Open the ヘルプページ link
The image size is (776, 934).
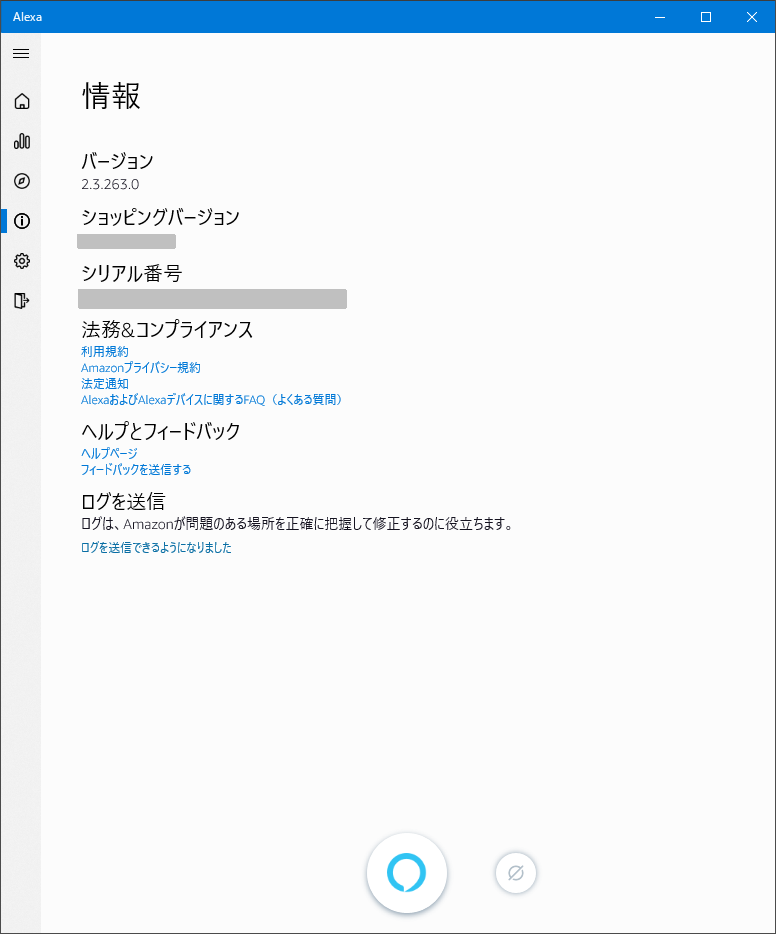click(109, 453)
